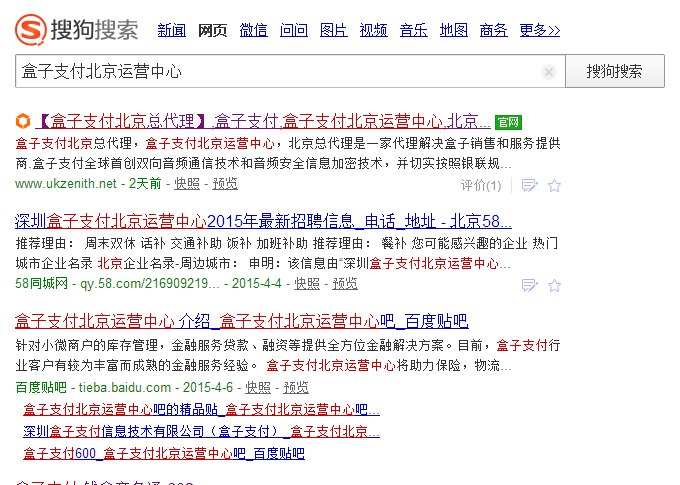Click the green 官网 badge
680x485 pixels.
(x=508, y=122)
